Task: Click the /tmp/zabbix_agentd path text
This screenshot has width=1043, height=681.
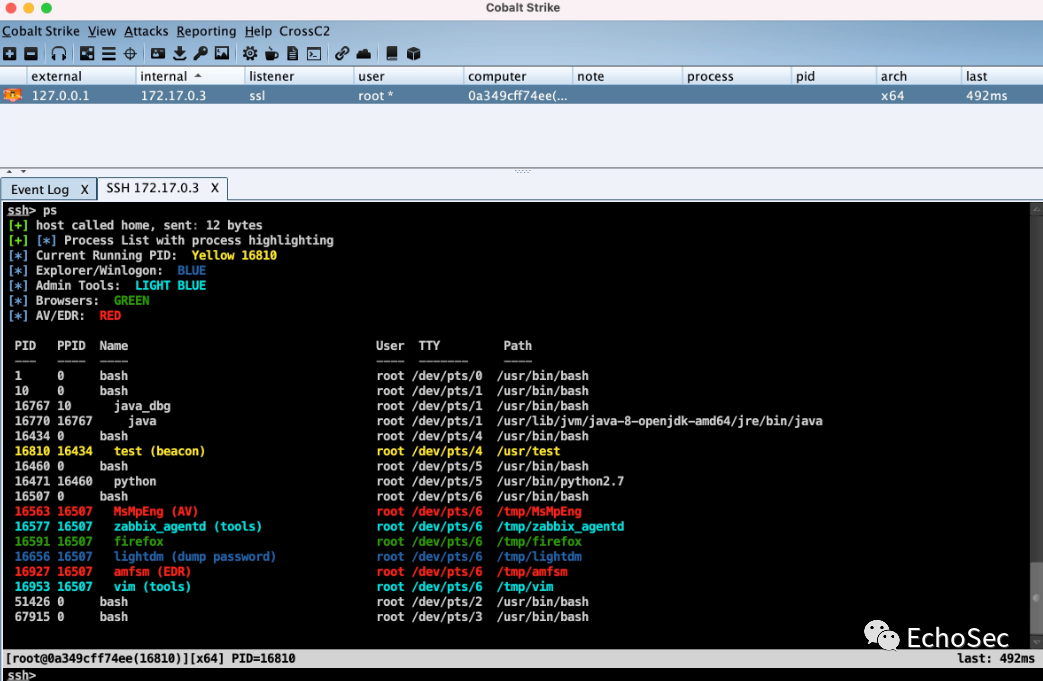Action: 560,527
